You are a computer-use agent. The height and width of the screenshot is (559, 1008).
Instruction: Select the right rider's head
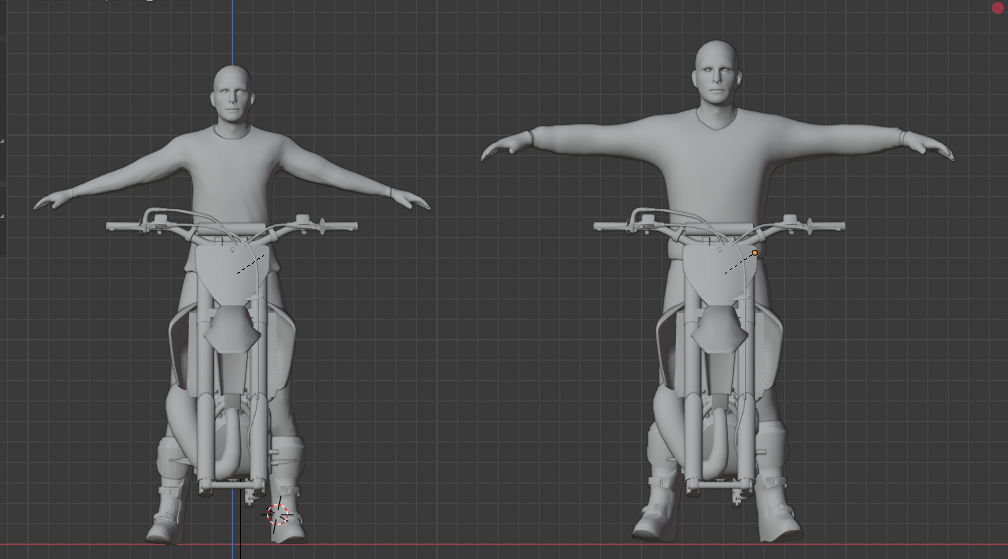(716, 72)
